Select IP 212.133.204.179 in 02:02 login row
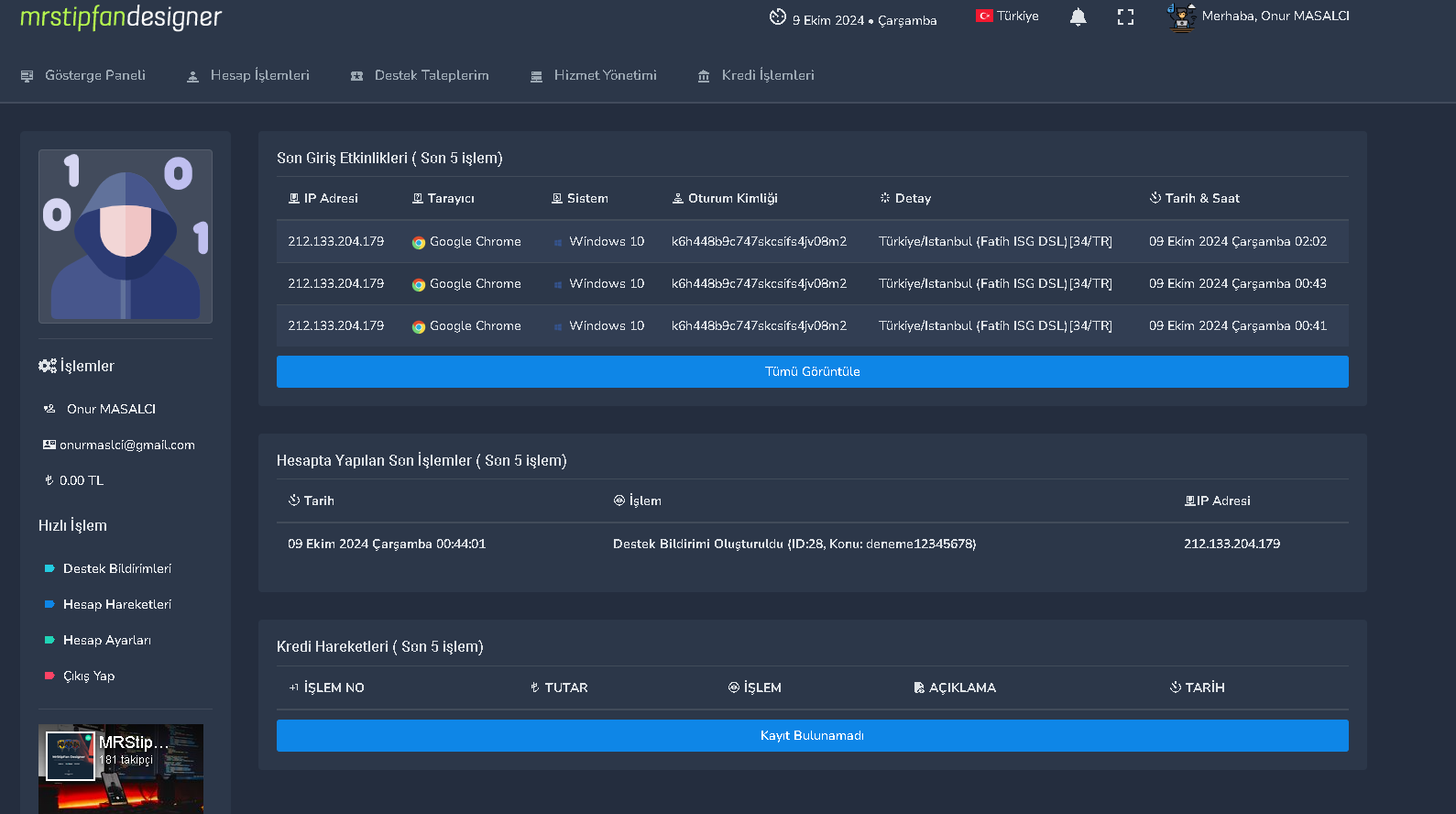This screenshot has height=814, width=1456. coord(336,241)
